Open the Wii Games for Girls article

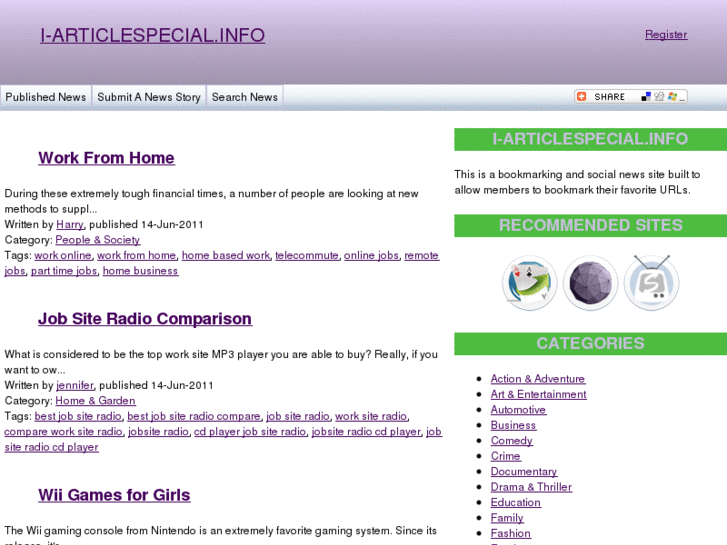tap(114, 495)
